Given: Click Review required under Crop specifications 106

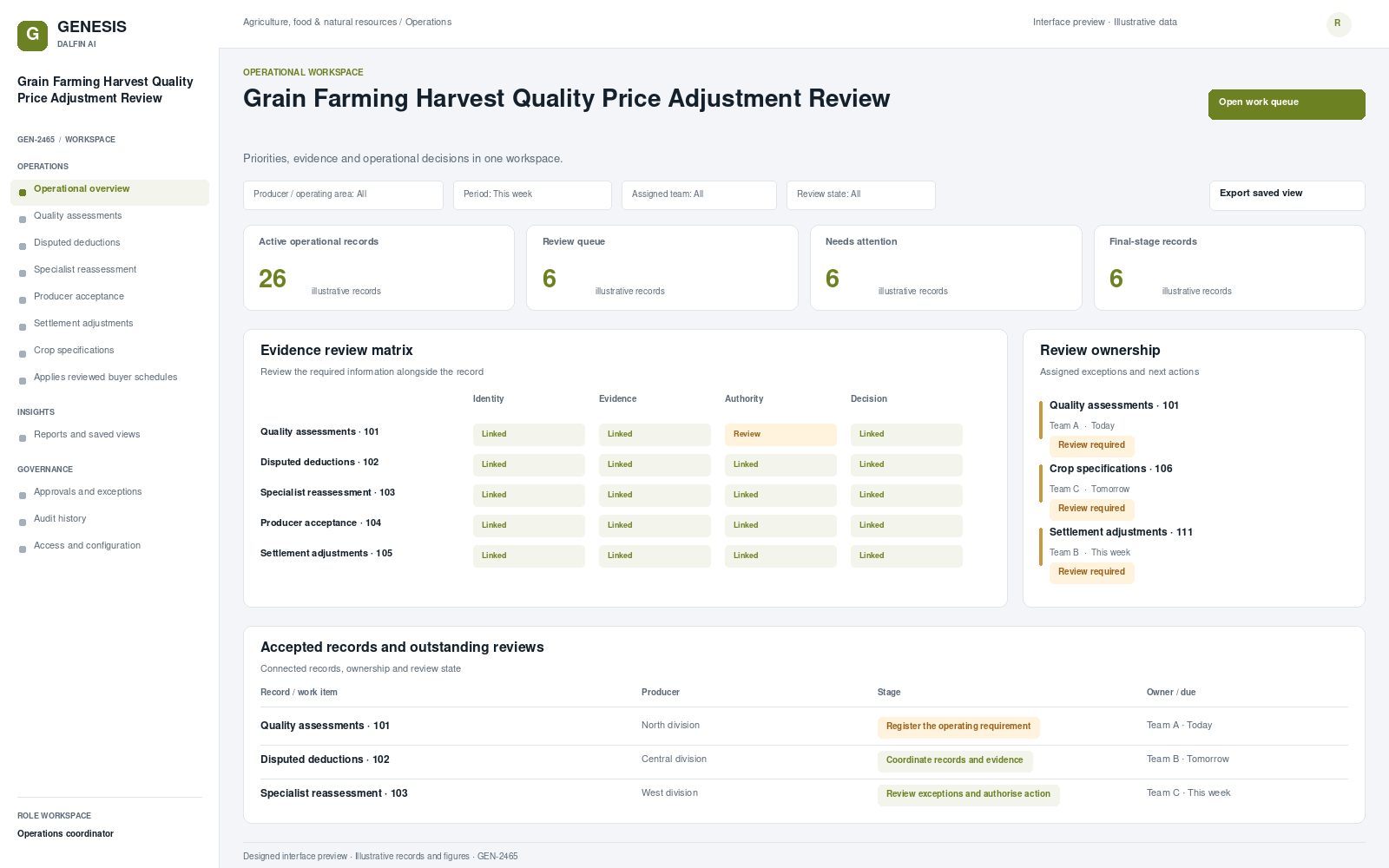Looking at the screenshot, I should pyautogui.click(x=1091, y=510).
